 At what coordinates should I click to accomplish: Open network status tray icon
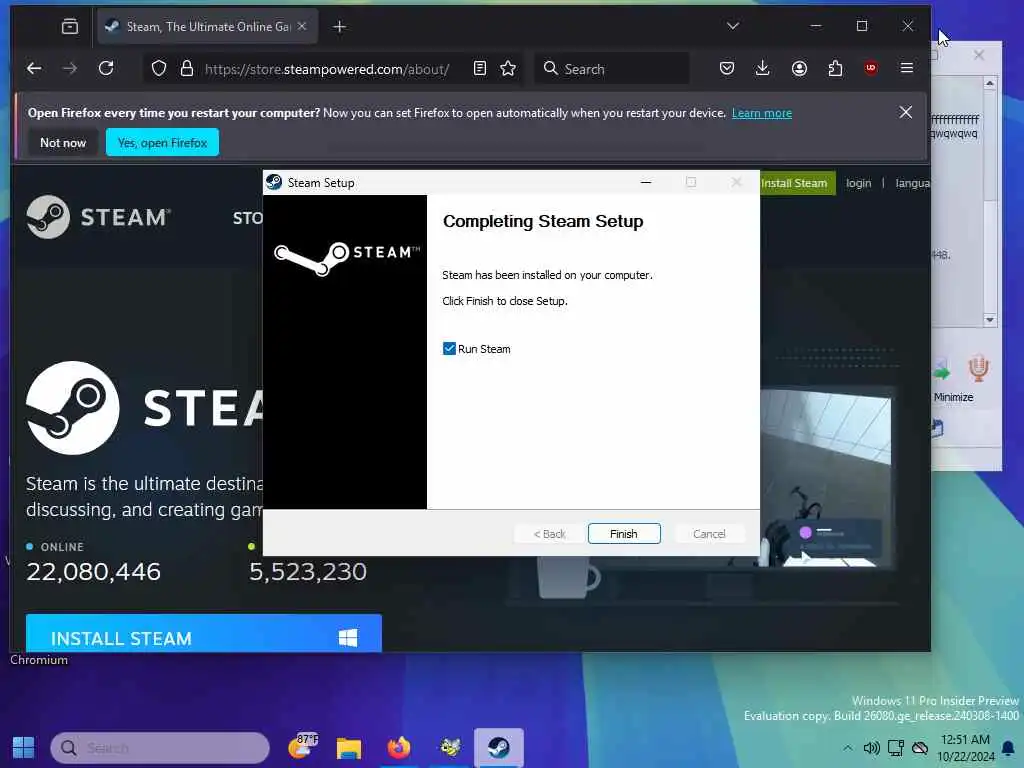tap(895, 748)
